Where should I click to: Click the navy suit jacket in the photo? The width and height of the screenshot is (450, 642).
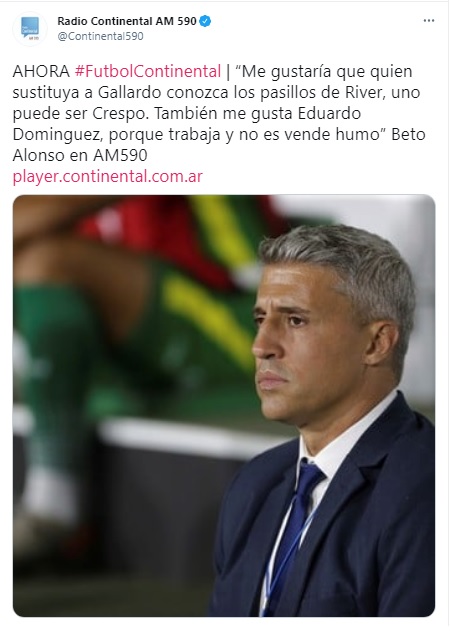click(x=360, y=532)
